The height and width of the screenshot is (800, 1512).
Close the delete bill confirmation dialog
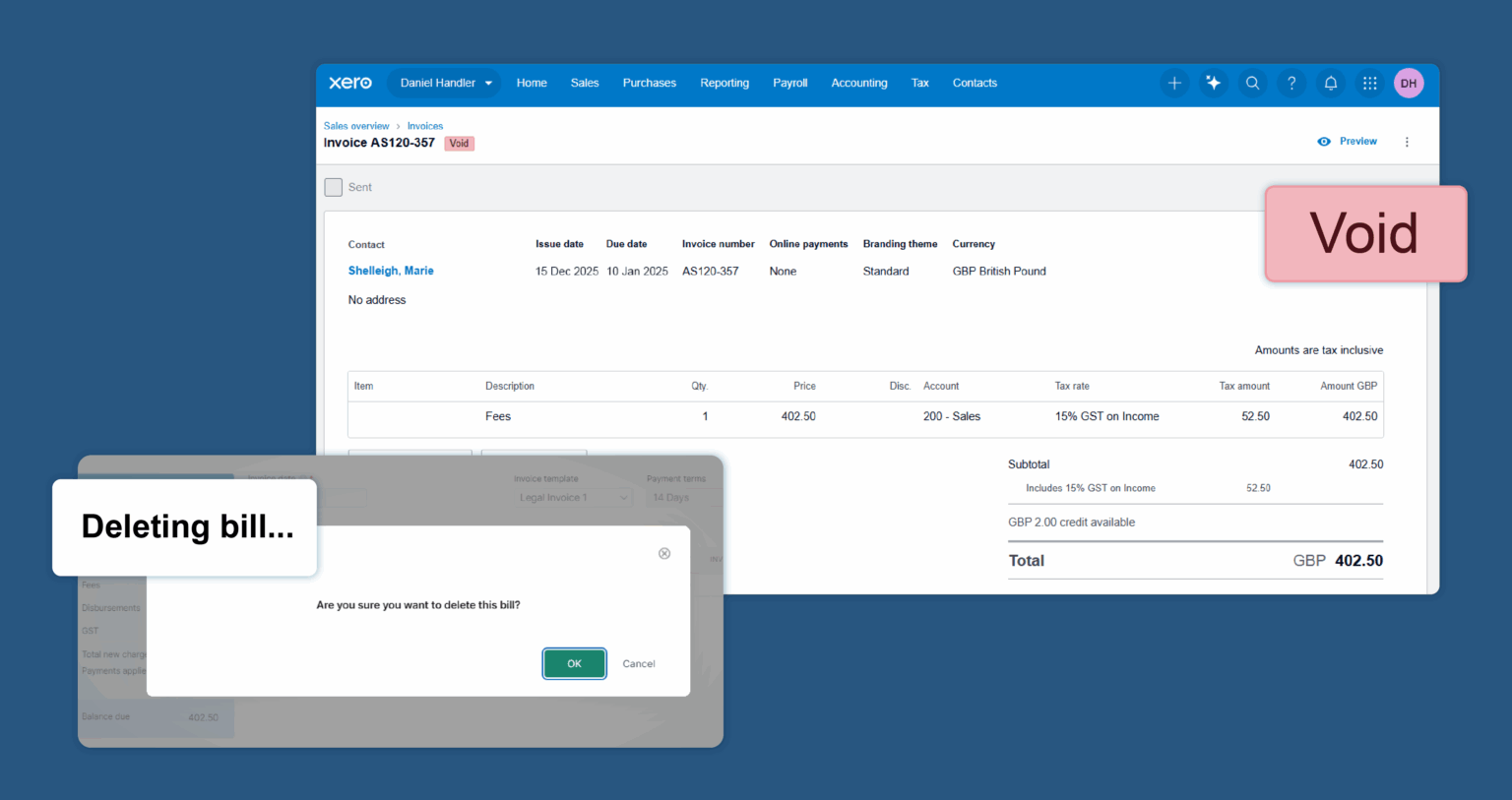664,553
